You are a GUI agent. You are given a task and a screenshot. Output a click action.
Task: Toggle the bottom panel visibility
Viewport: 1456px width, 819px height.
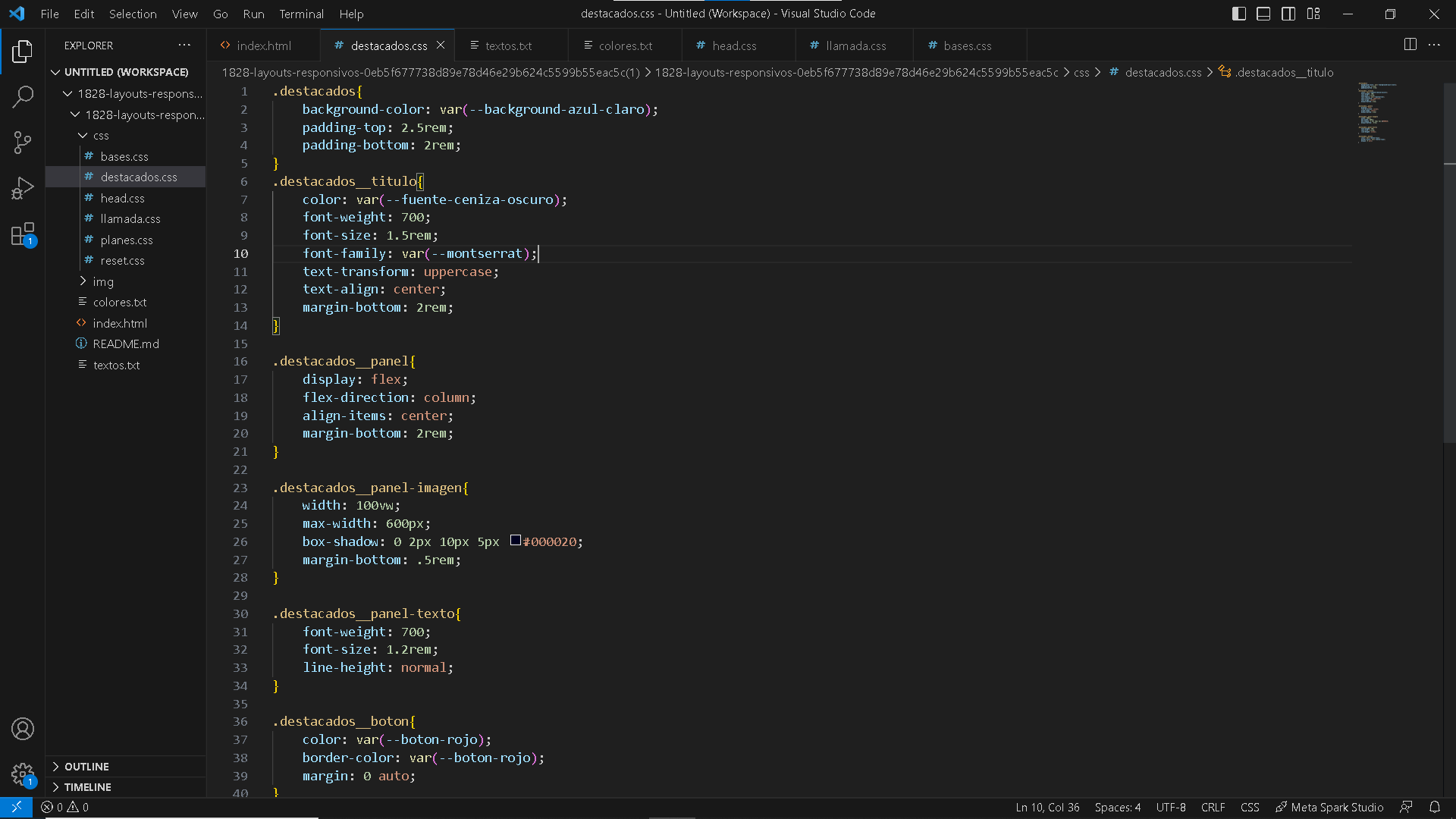[1263, 14]
